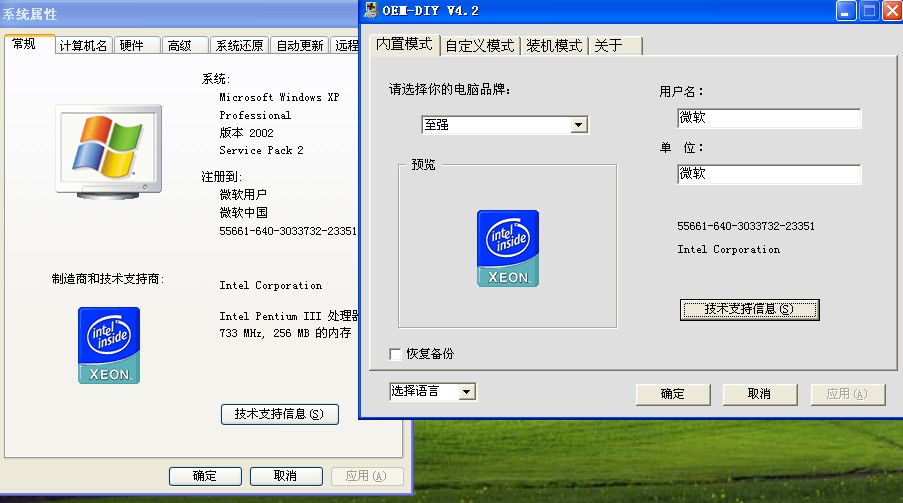Open the 自动更新 tab in System Properties
The height and width of the screenshot is (503, 903).
[x=299, y=46]
